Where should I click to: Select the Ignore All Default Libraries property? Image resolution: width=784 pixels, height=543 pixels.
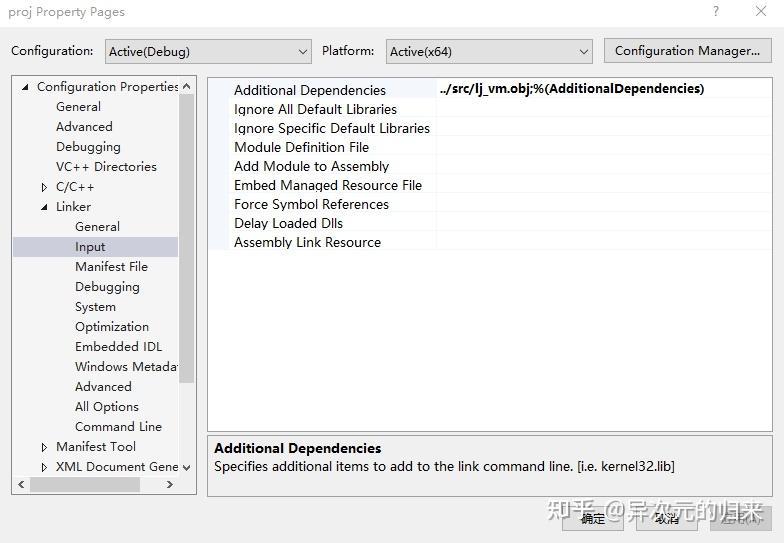315,109
